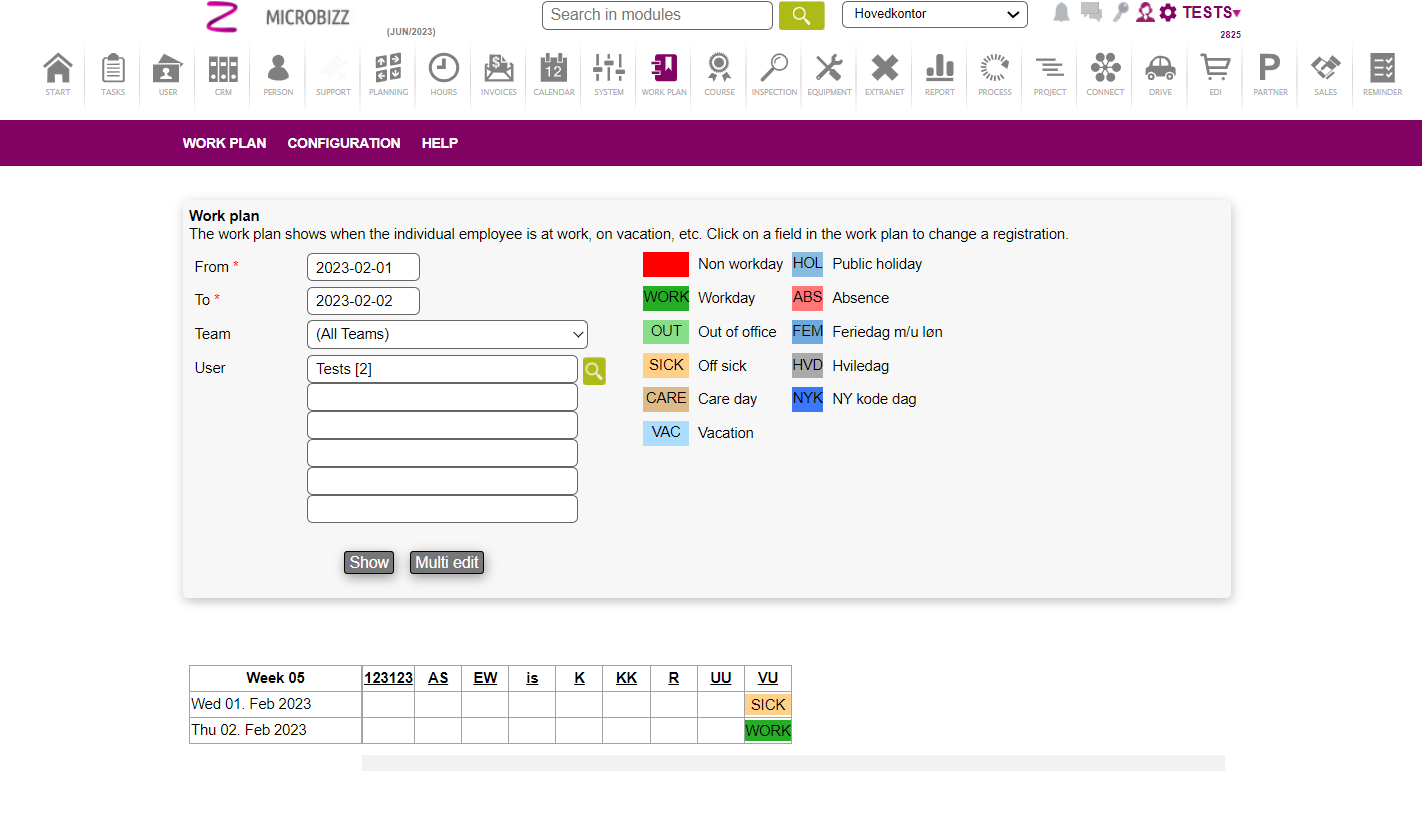Open the Help menu
1422x821 pixels.
pyautogui.click(x=439, y=143)
